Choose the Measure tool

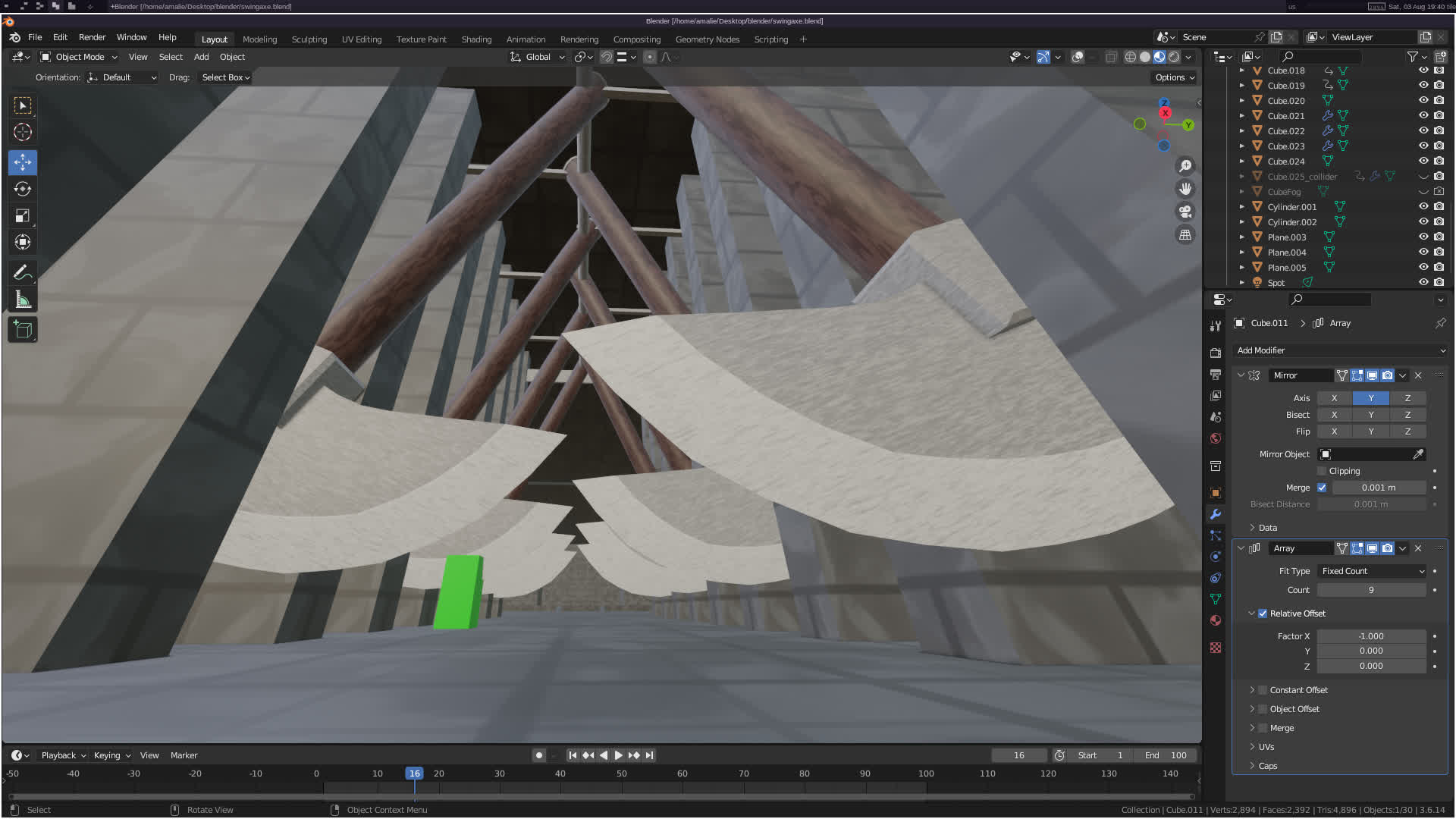pos(23,300)
